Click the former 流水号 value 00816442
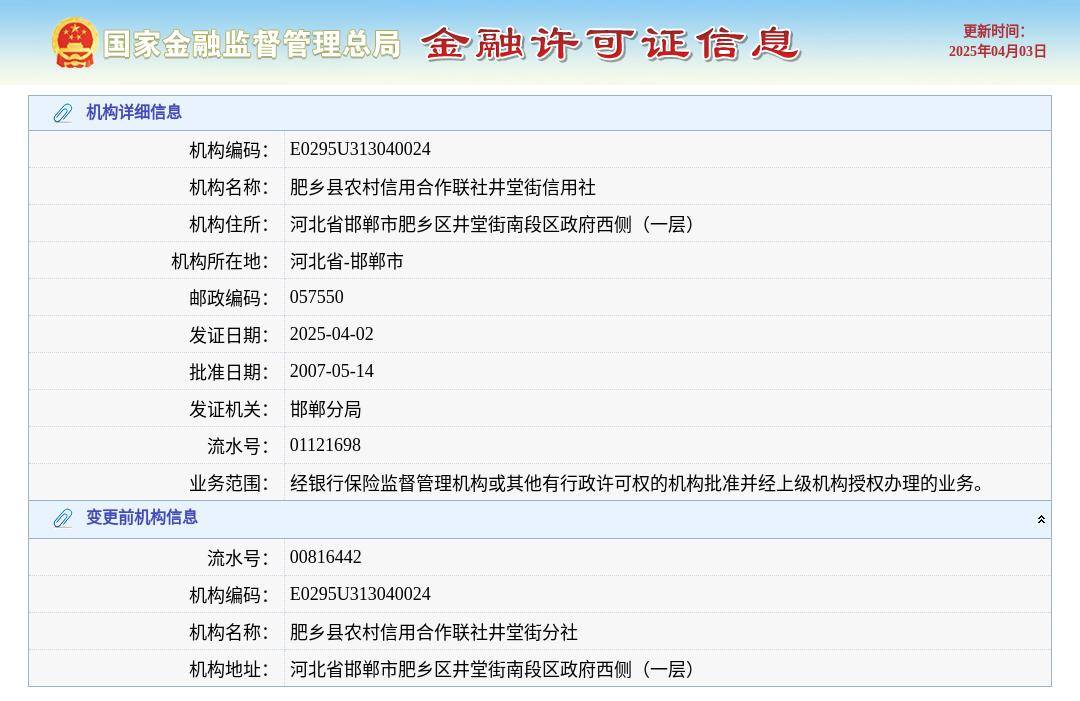 (x=325, y=557)
